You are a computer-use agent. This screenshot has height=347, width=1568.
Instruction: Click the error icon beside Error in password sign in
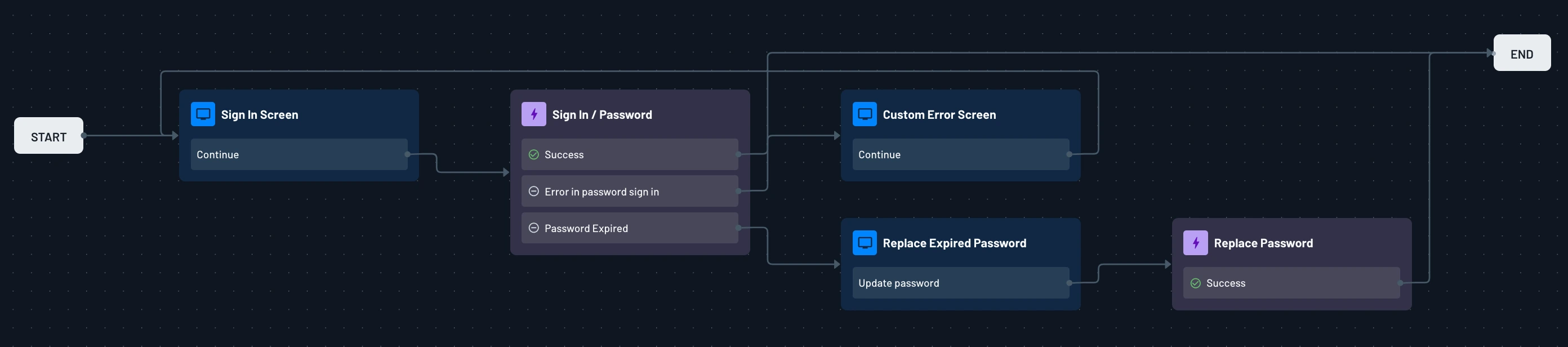tap(534, 190)
